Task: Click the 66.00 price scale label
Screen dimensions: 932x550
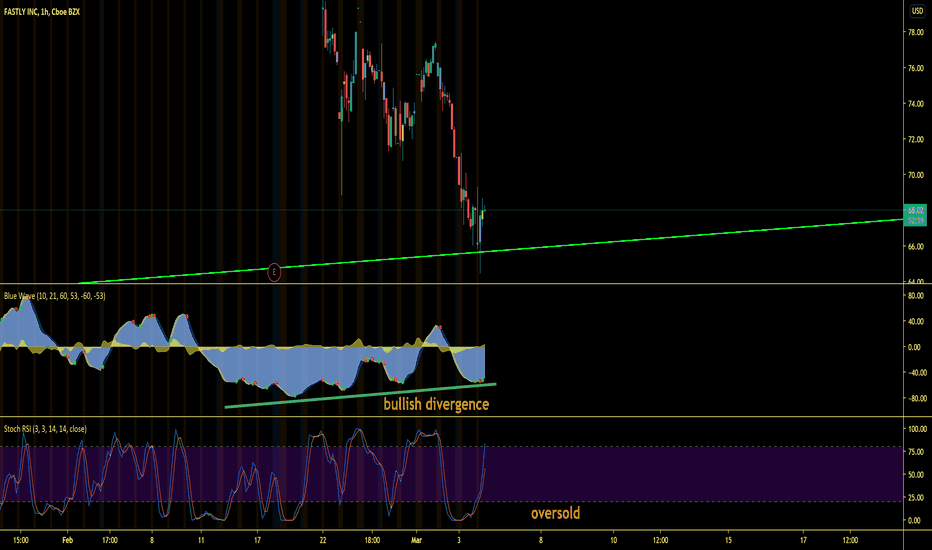Action: click(916, 246)
